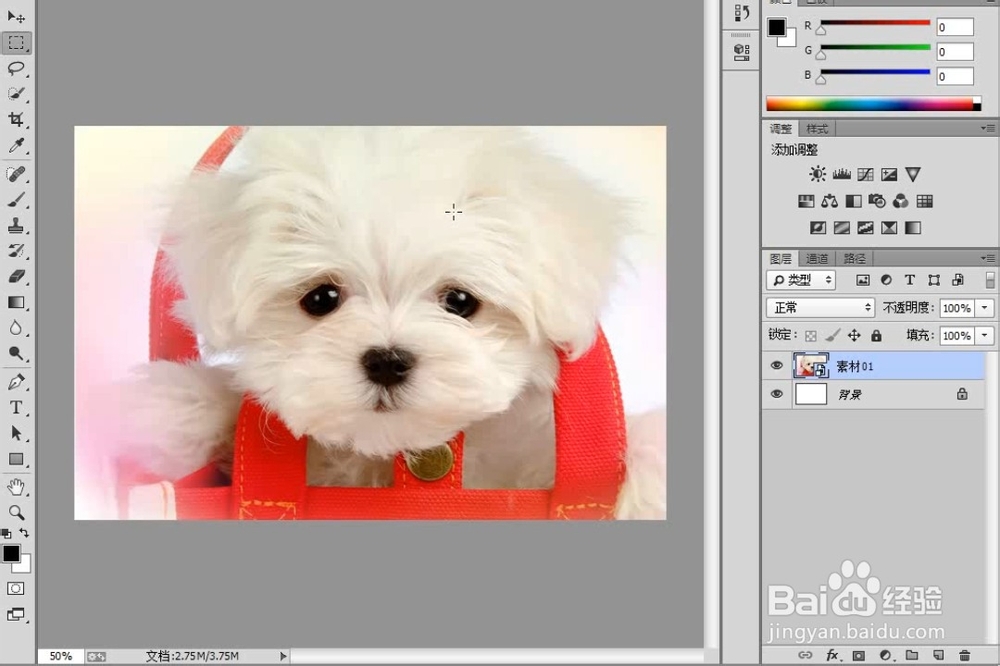Screen dimensions: 1000x666
Task: Select the Crop tool
Action: (x=16, y=119)
